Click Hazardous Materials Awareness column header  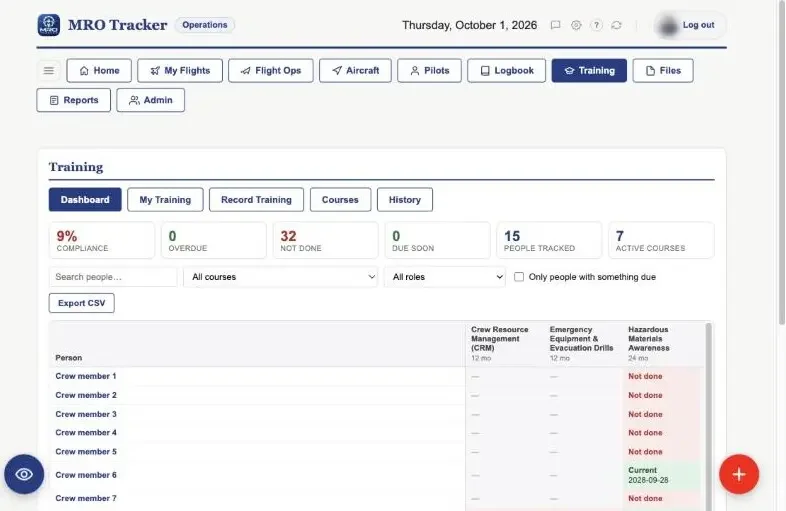pos(662,344)
